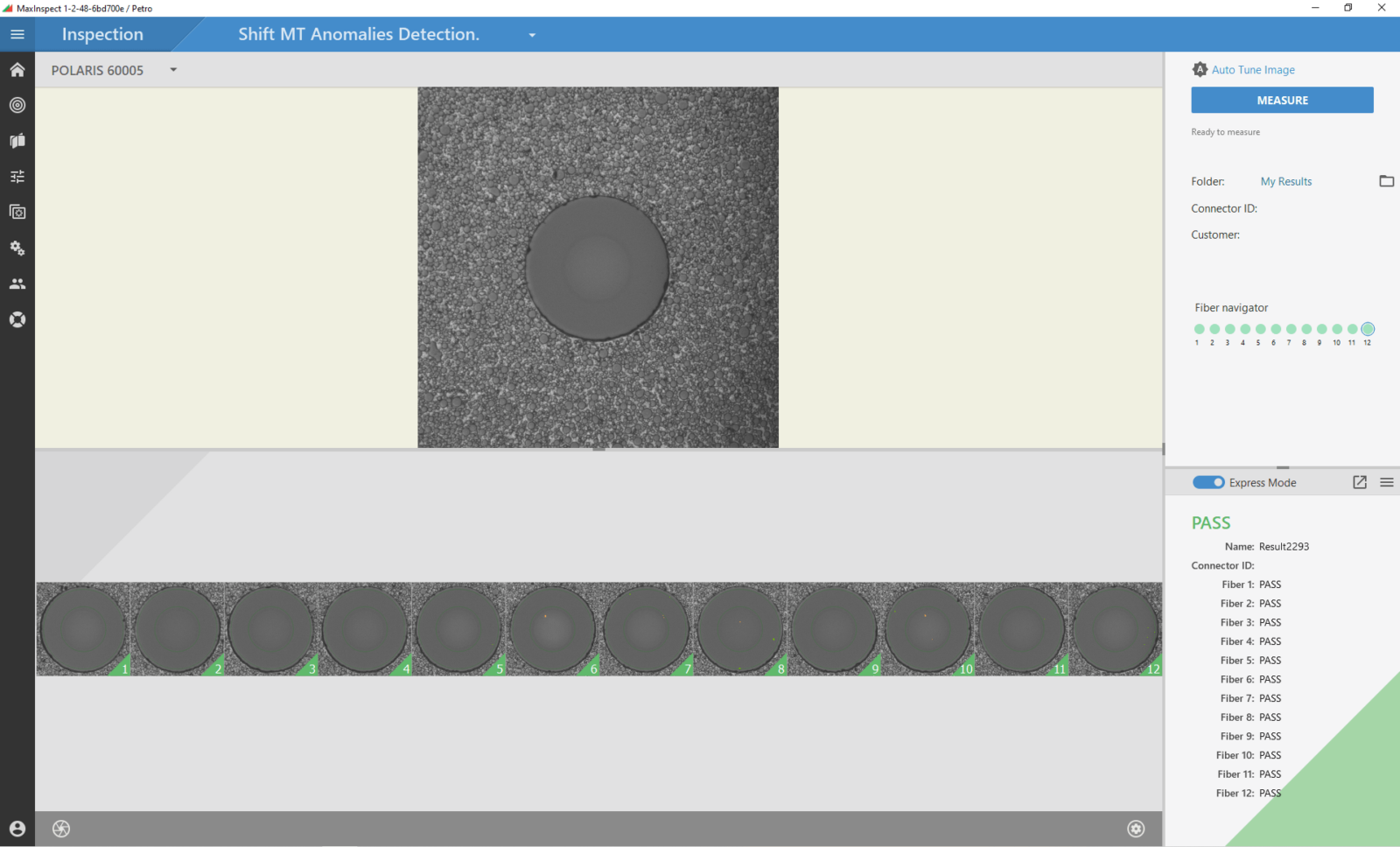This screenshot has width=1400, height=847.
Task: Select fiber 1 in Fiber navigator
Action: click(x=1199, y=329)
